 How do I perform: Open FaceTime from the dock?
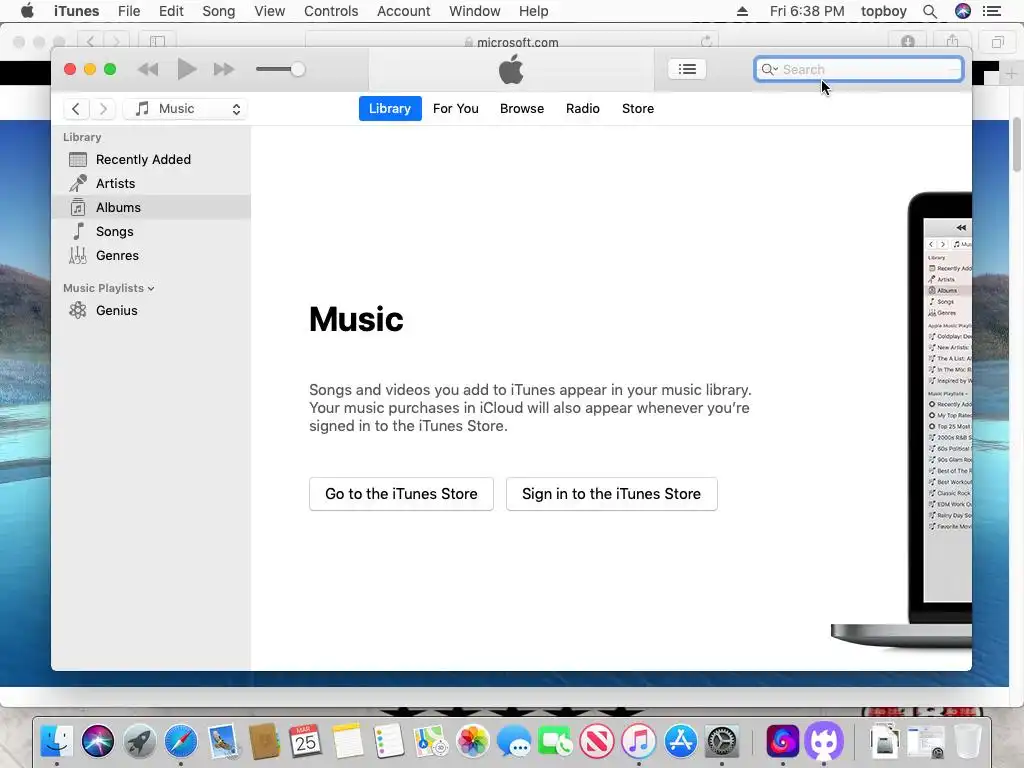point(556,741)
